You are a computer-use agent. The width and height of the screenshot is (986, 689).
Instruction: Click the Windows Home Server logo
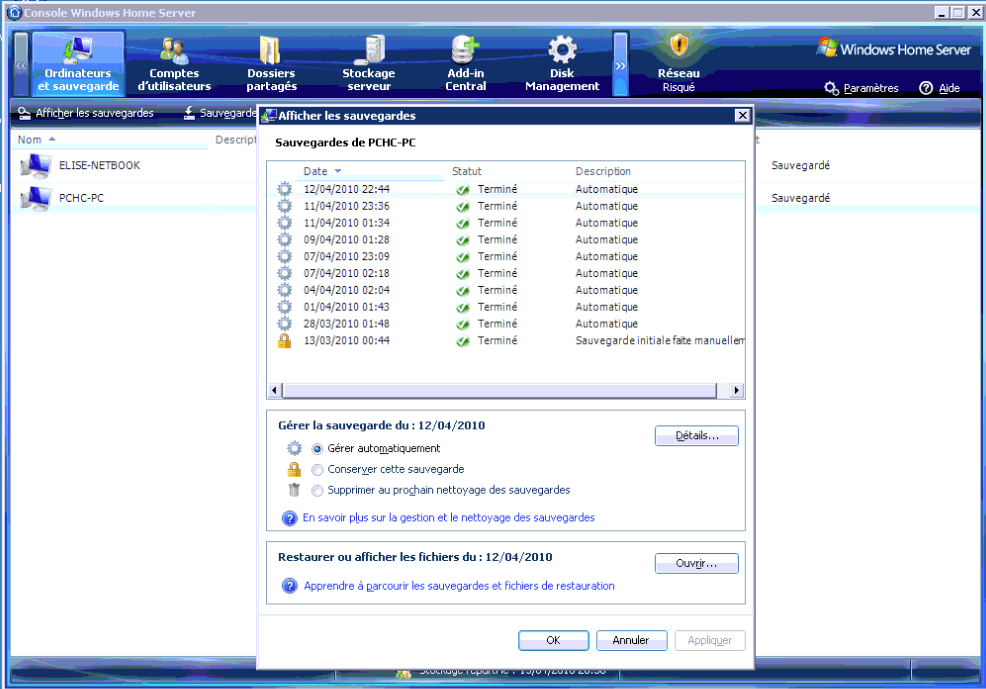[894, 49]
